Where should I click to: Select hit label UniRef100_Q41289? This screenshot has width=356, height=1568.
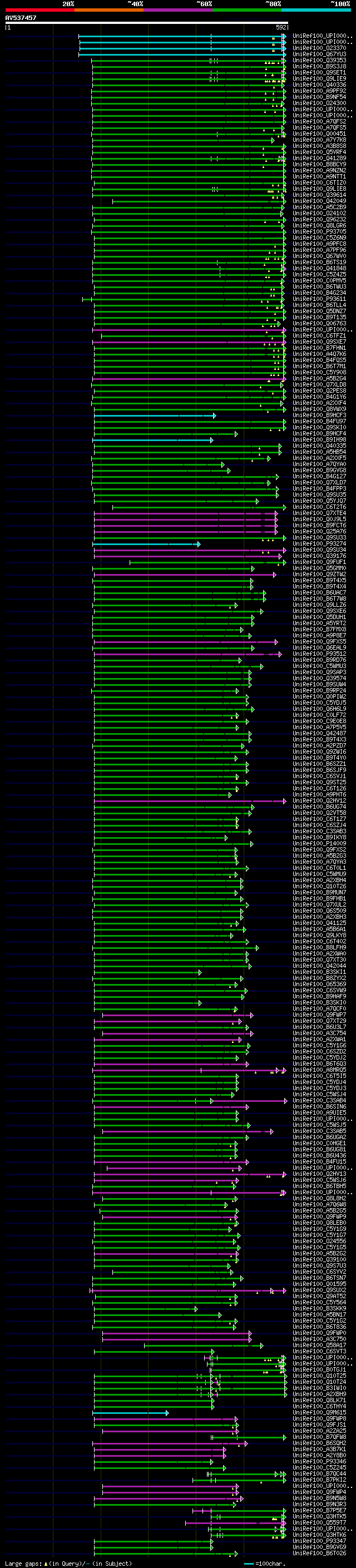point(319,159)
